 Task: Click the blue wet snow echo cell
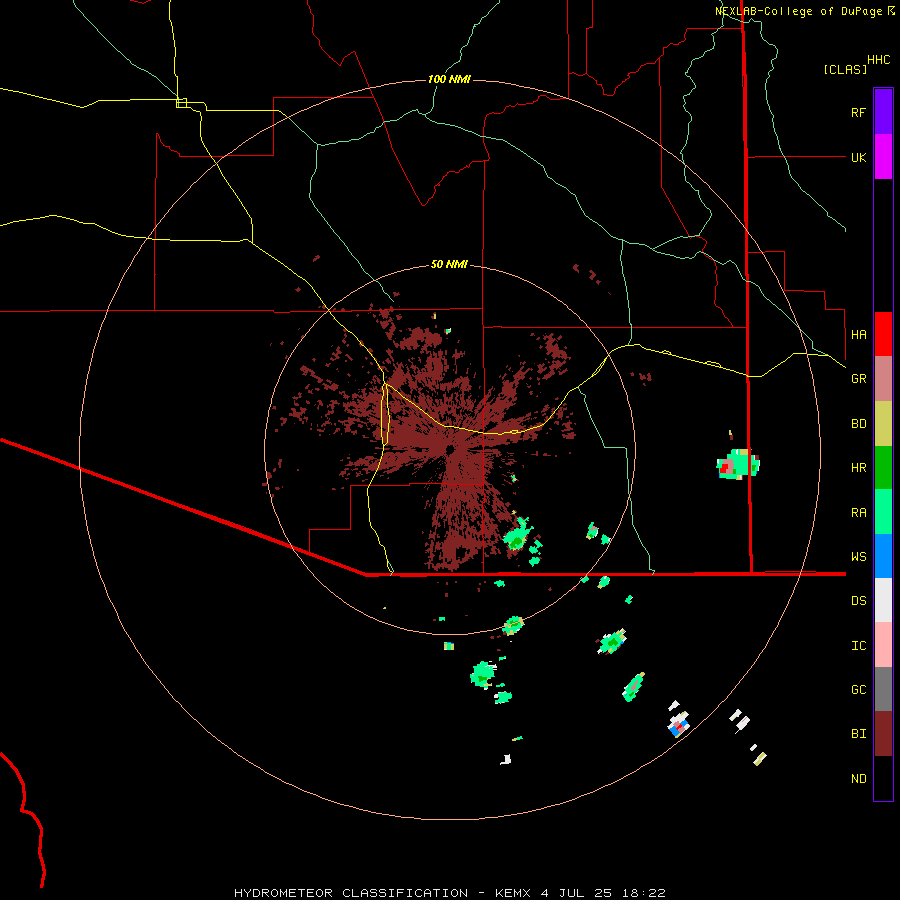tap(678, 724)
